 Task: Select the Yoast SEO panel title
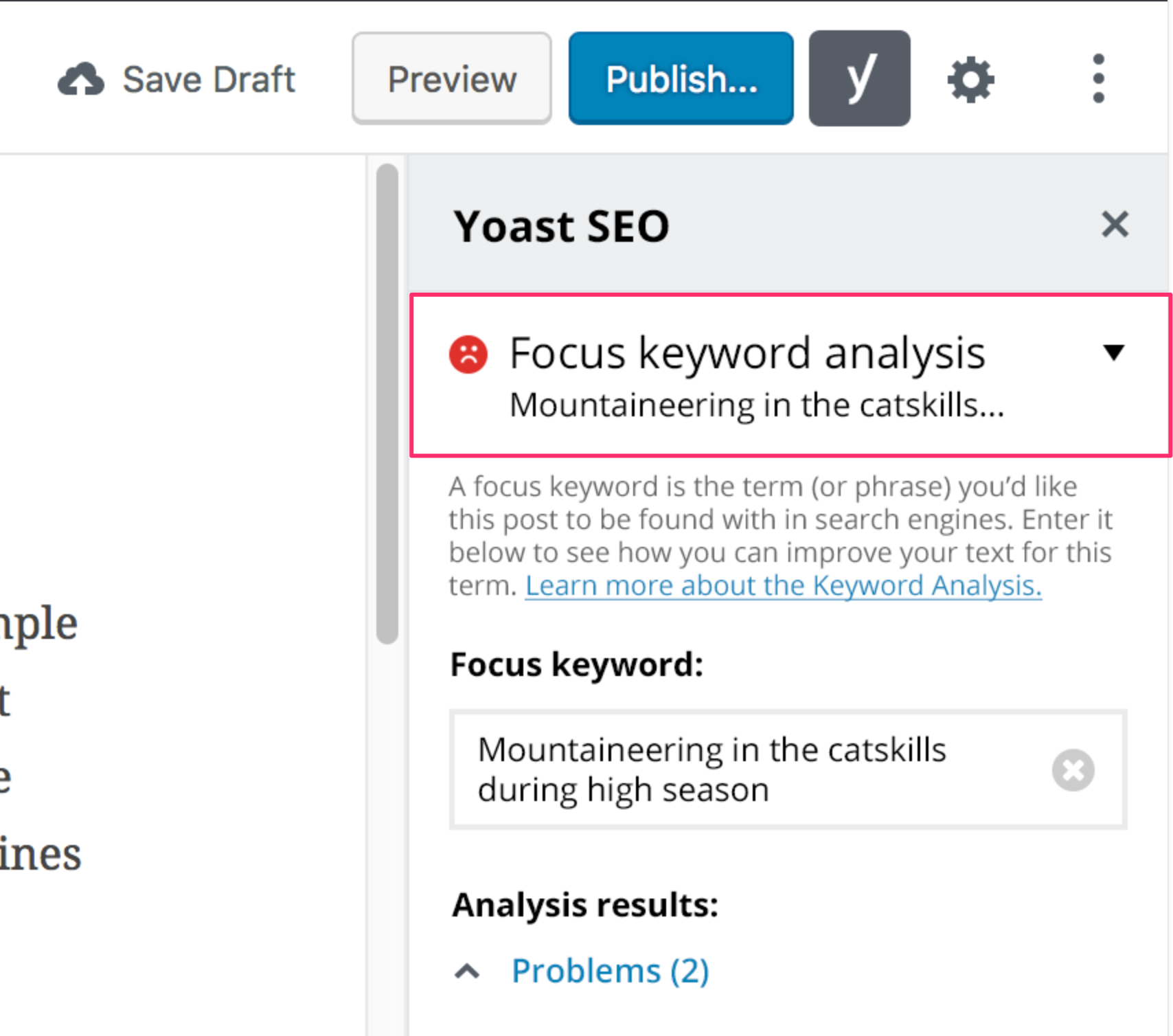tap(562, 225)
